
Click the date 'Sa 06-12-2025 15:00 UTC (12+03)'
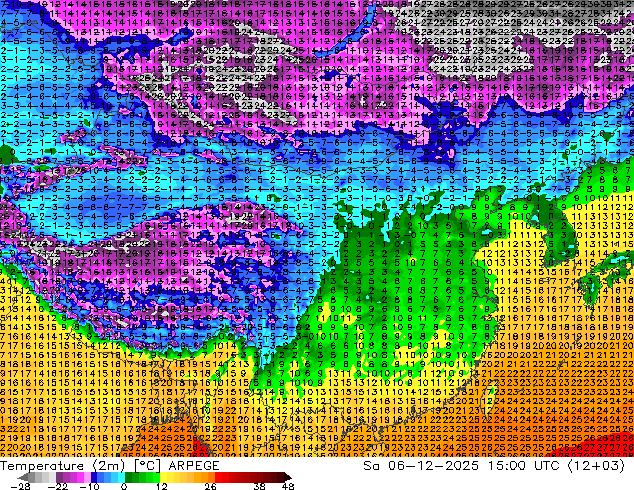tap(494, 466)
